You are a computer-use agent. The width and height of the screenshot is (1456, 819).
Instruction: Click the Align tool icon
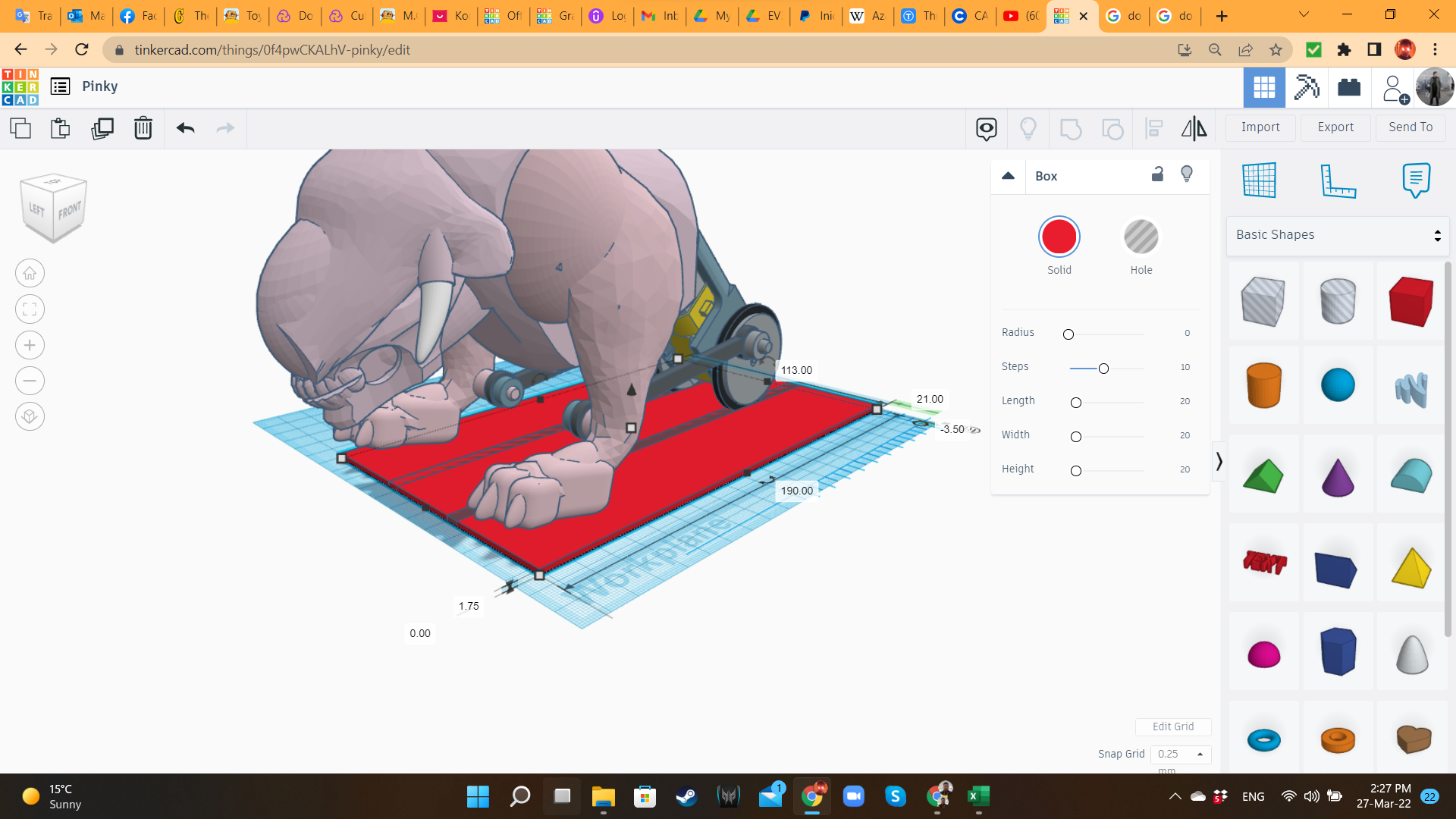[x=1153, y=128]
